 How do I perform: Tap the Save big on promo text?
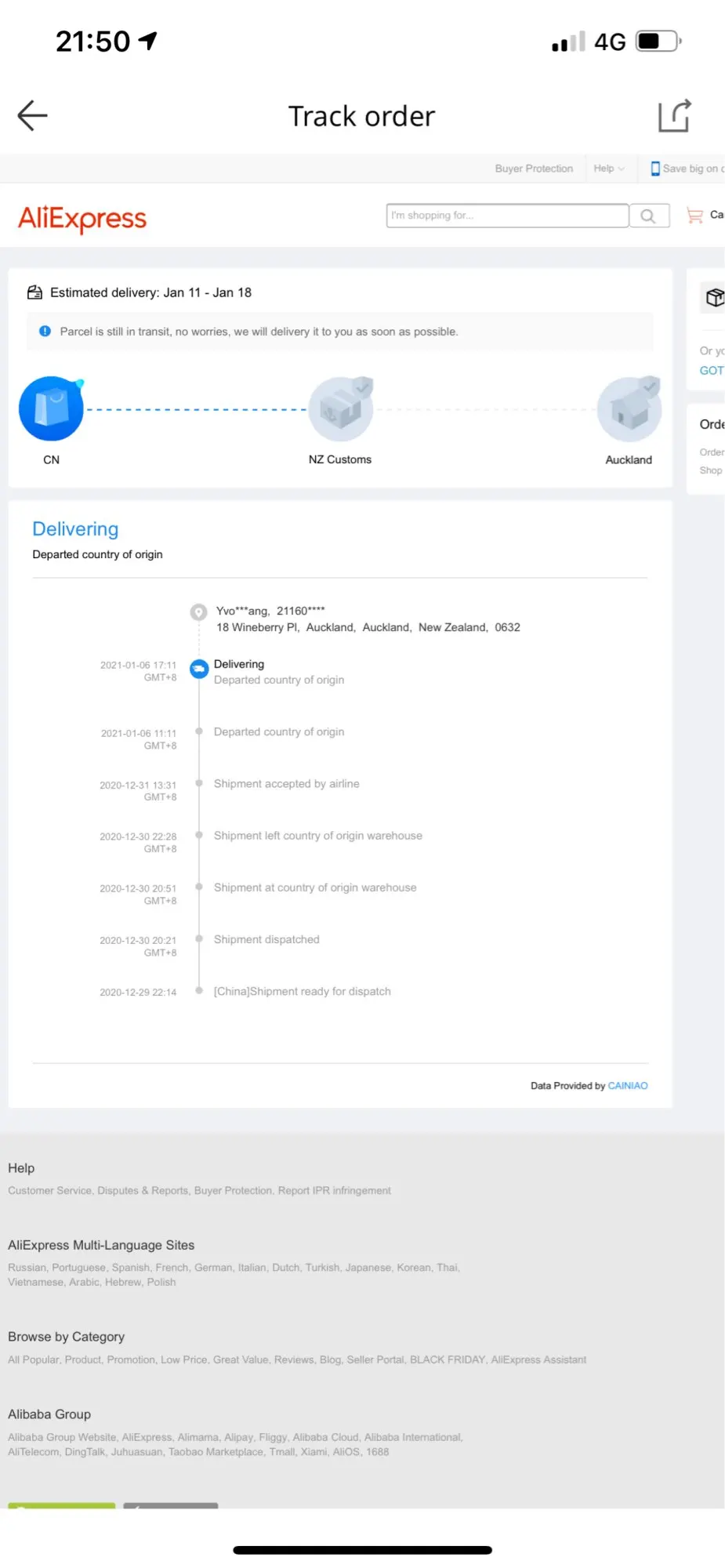(x=693, y=169)
